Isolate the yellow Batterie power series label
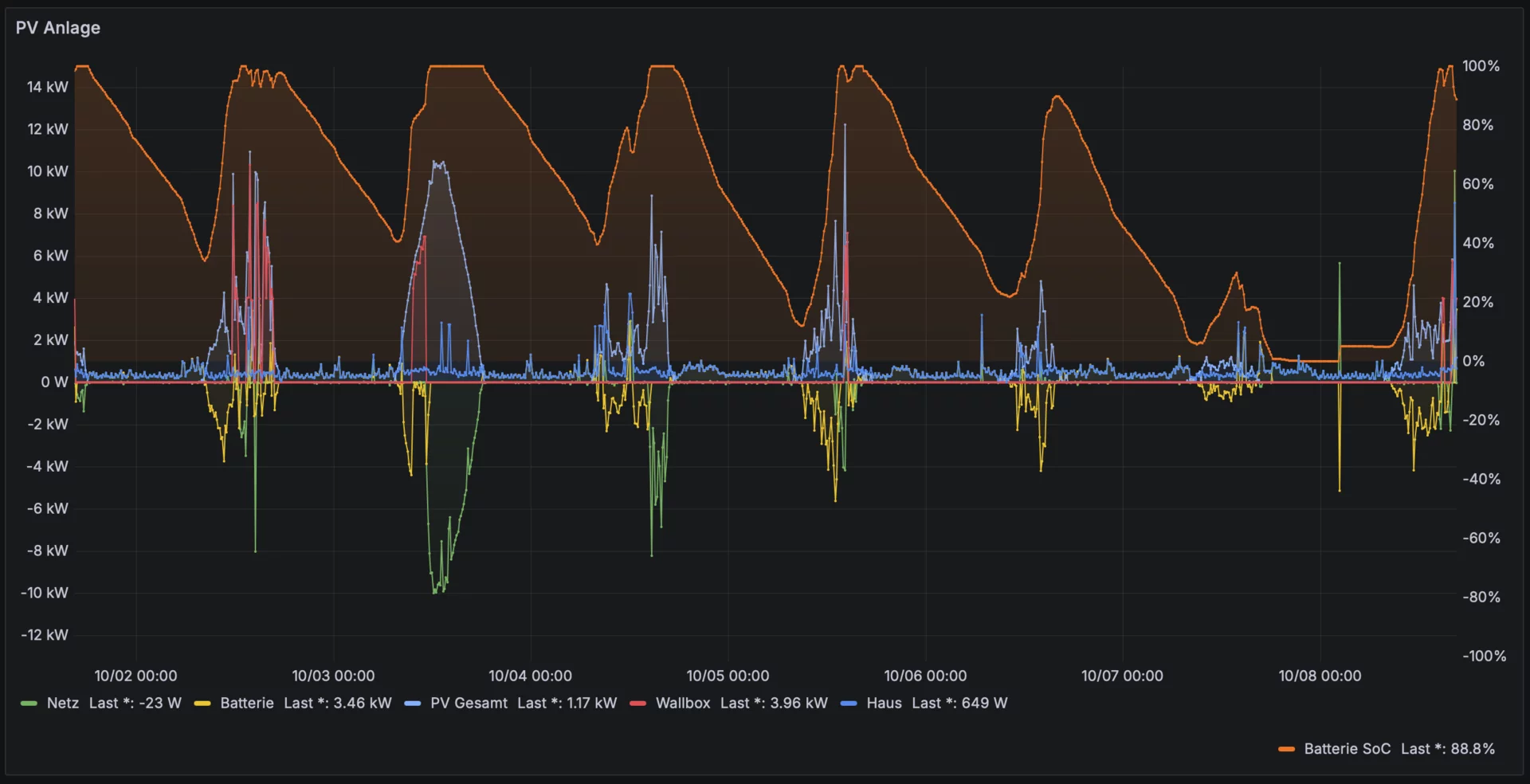 pyautogui.click(x=246, y=704)
